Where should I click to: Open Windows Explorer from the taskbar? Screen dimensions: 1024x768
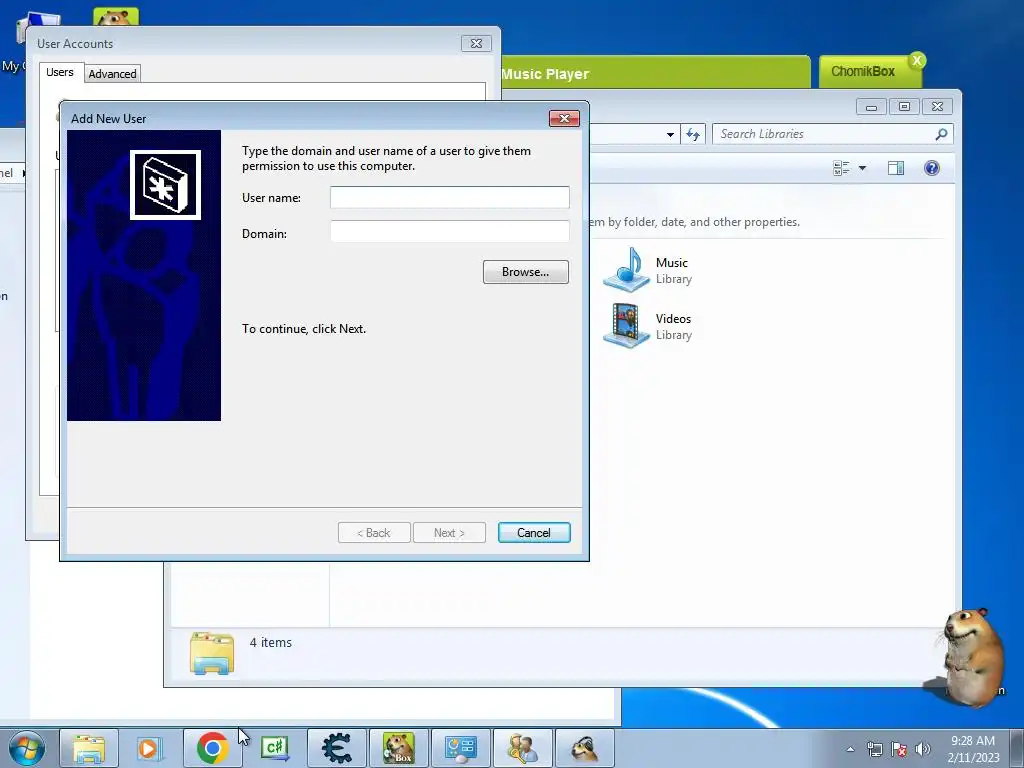pyautogui.click(x=89, y=748)
